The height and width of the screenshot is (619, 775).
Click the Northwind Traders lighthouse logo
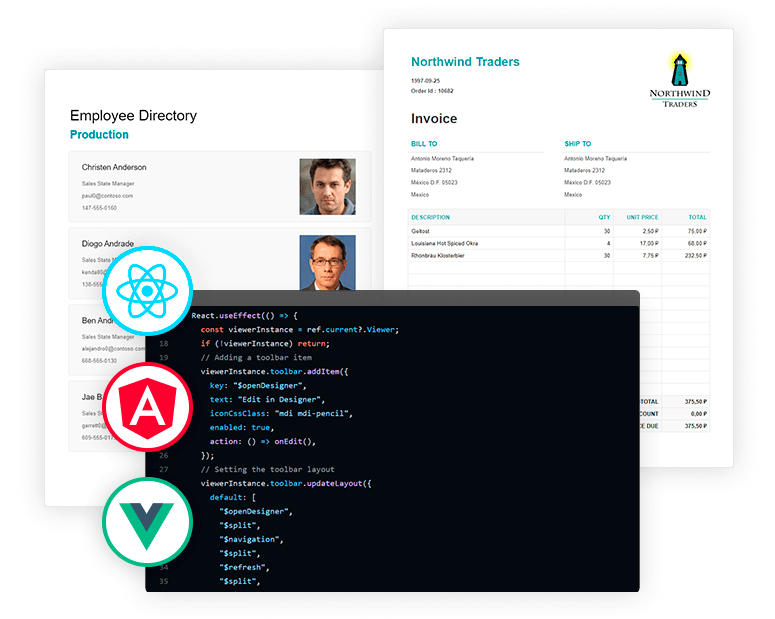(679, 81)
